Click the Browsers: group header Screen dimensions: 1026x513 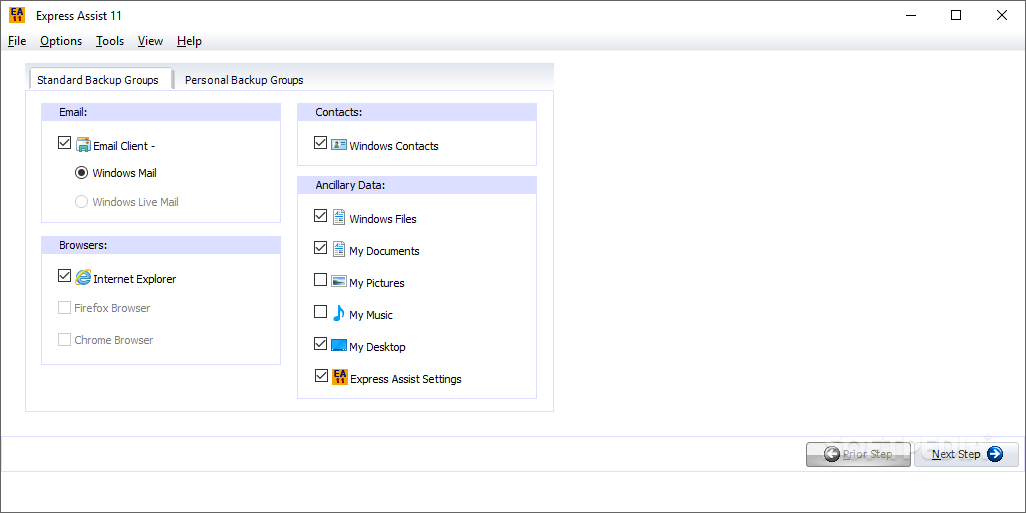click(161, 245)
